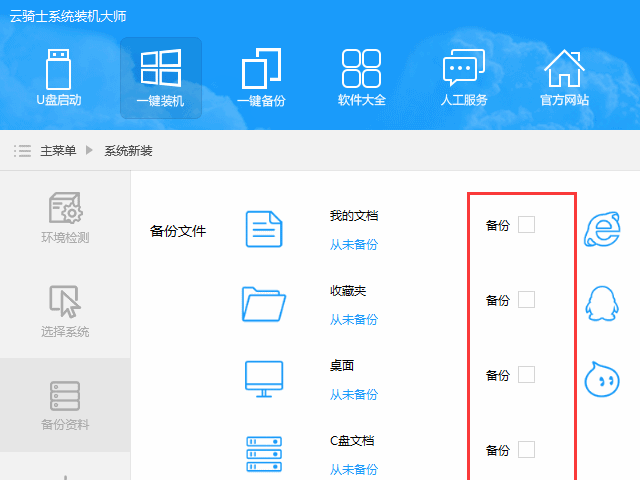Click the QQ penguin icon
This screenshot has width=640, height=480.
(x=602, y=304)
